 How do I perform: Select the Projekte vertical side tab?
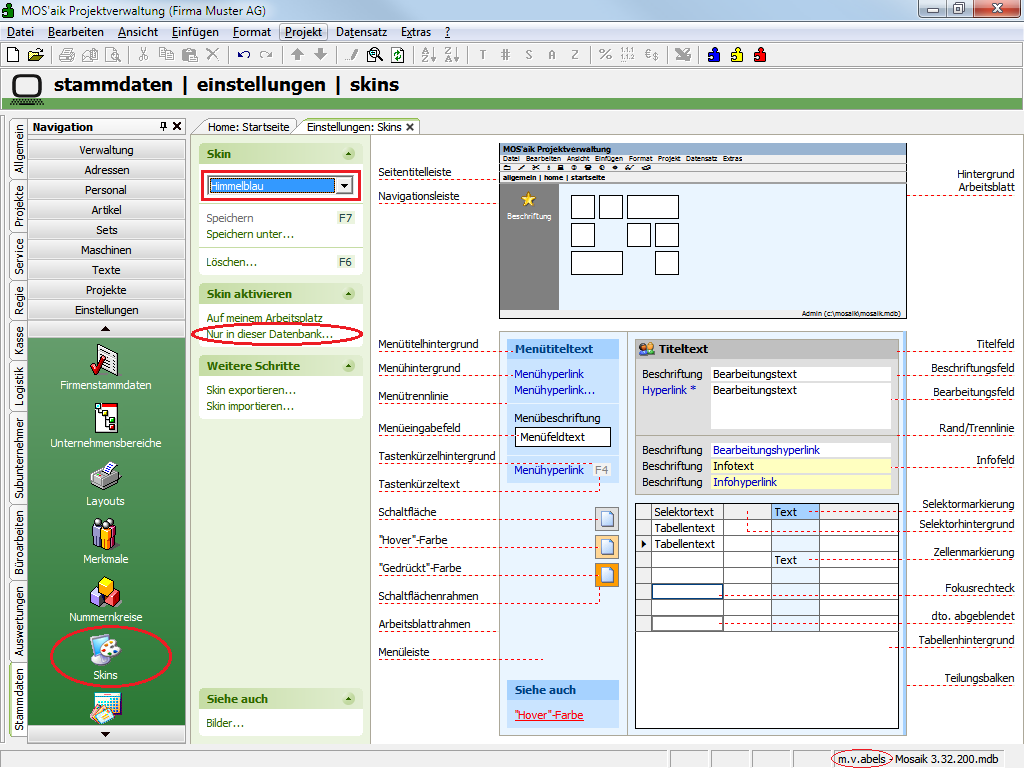pyautogui.click(x=19, y=205)
